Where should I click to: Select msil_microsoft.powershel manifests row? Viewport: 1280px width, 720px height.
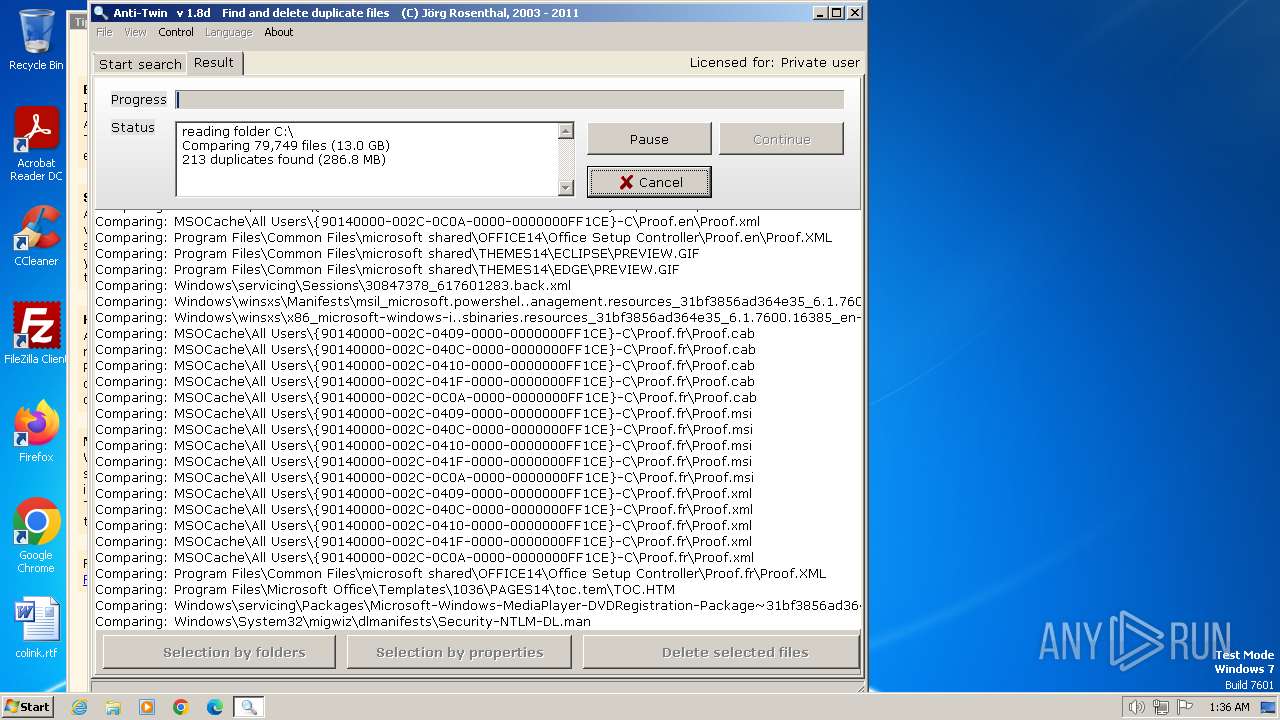478,301
